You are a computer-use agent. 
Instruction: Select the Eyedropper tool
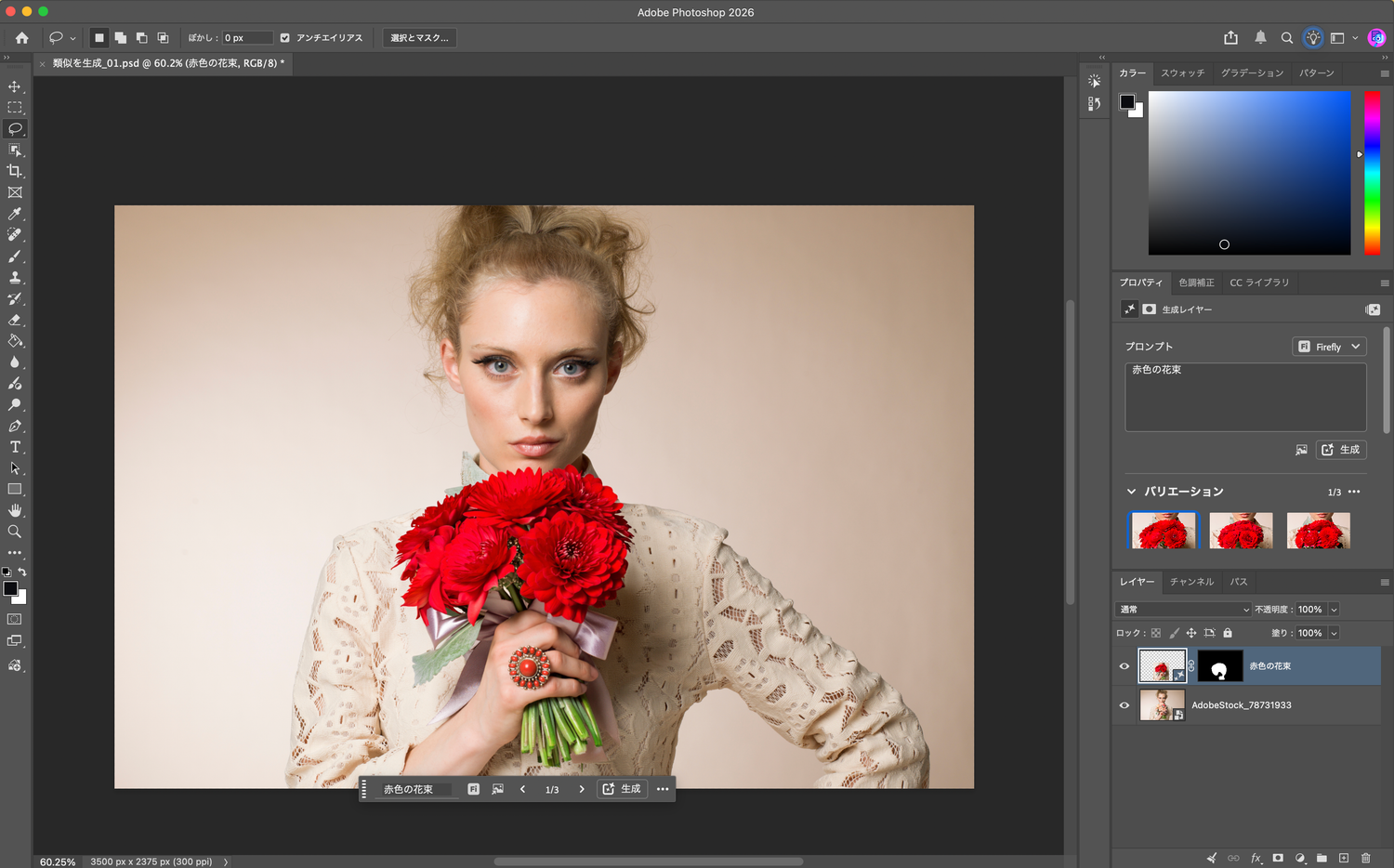15,214
